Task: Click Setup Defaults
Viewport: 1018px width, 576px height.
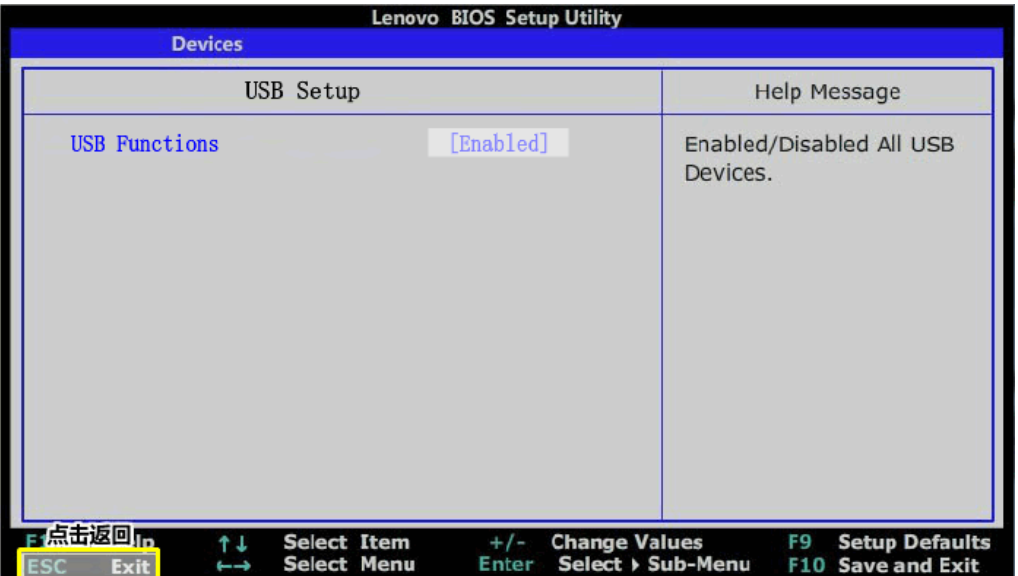Action: pyautogui.click(x=914, y=543)
